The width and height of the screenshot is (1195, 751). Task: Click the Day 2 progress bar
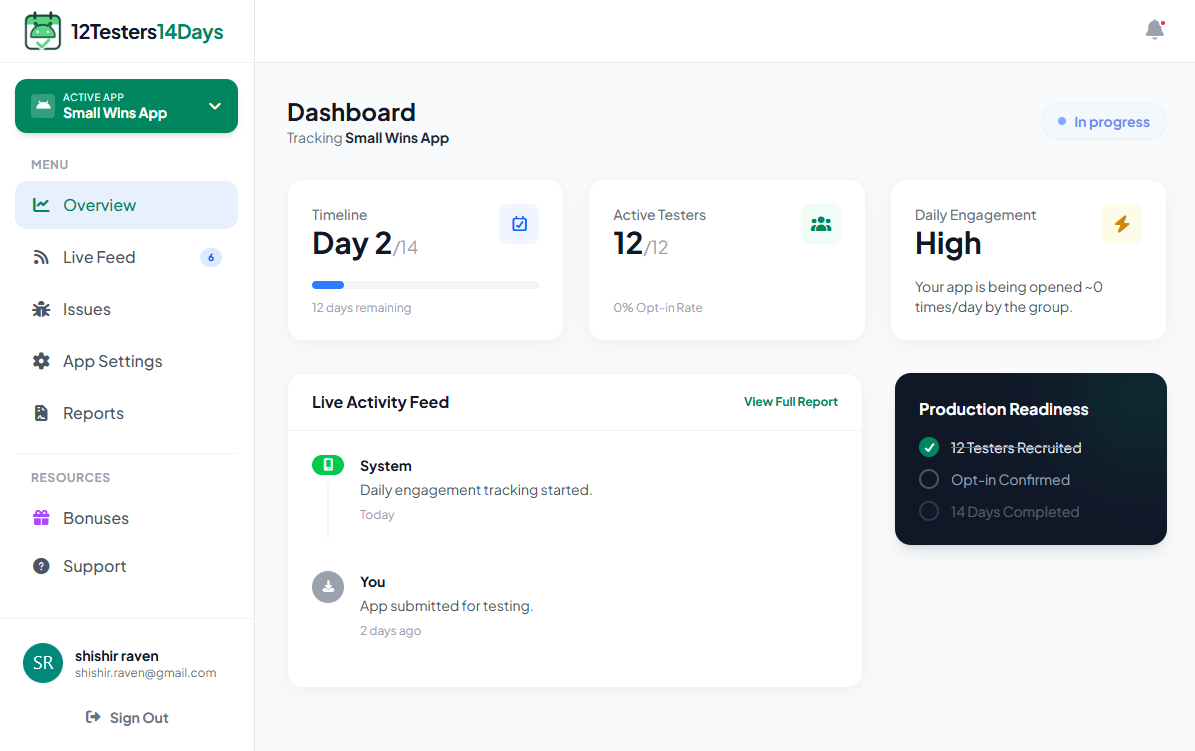click(424, 284)
